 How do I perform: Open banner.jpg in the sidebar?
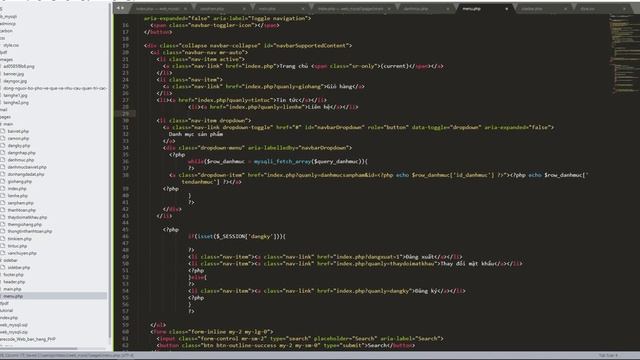(x=13, y=74)
